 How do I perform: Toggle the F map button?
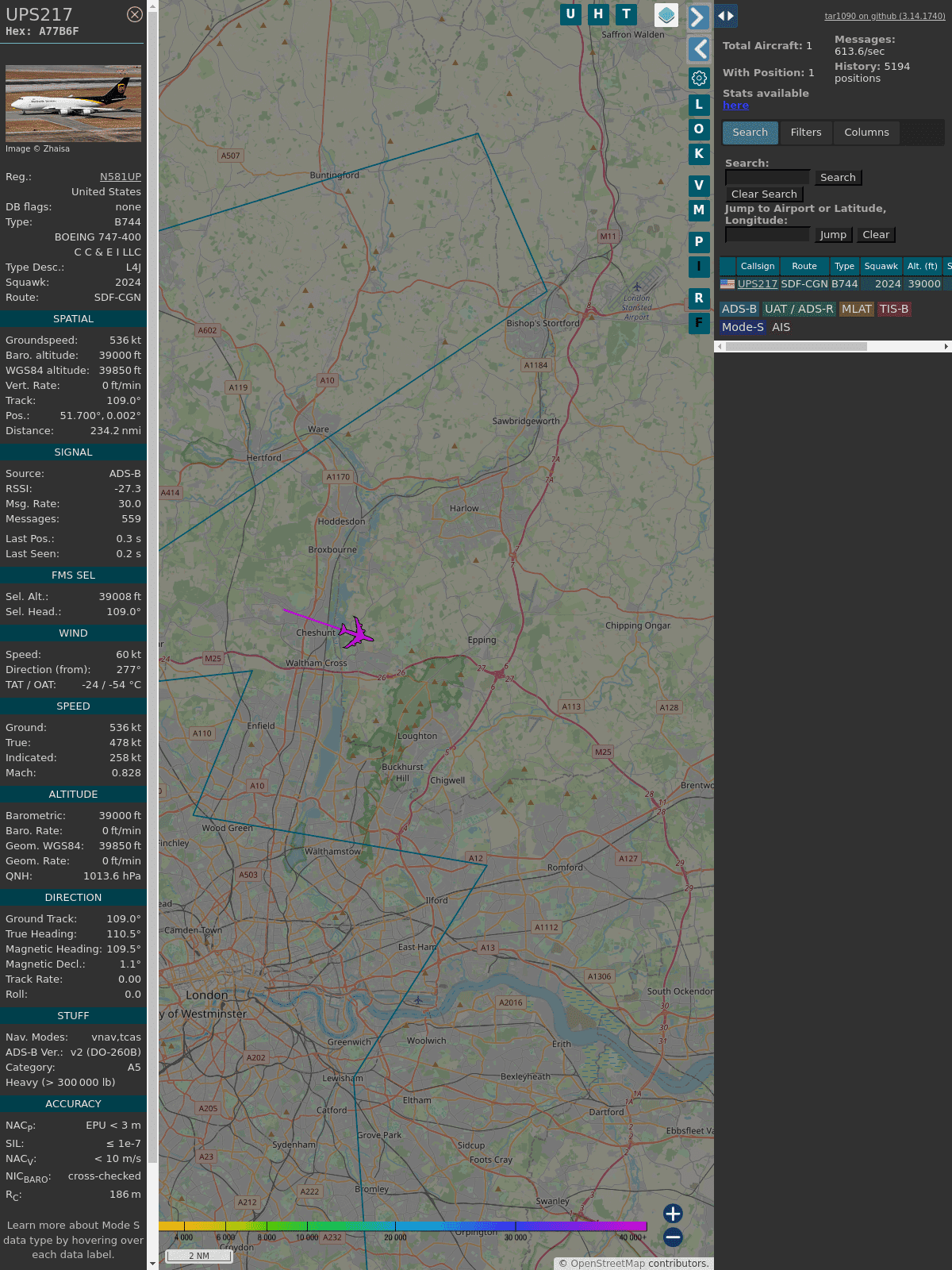(699, 323)
